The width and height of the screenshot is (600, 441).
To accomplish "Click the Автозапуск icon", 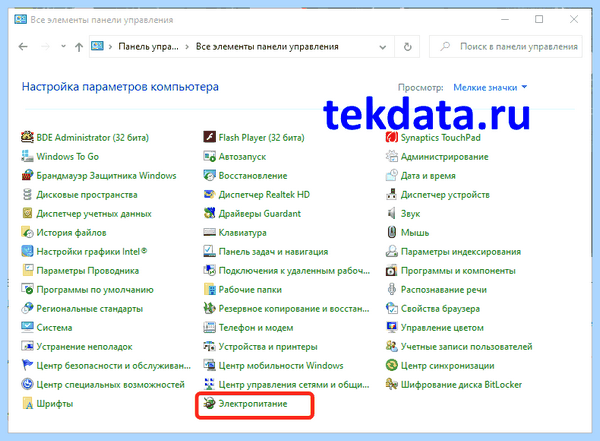I will (209, 156).
